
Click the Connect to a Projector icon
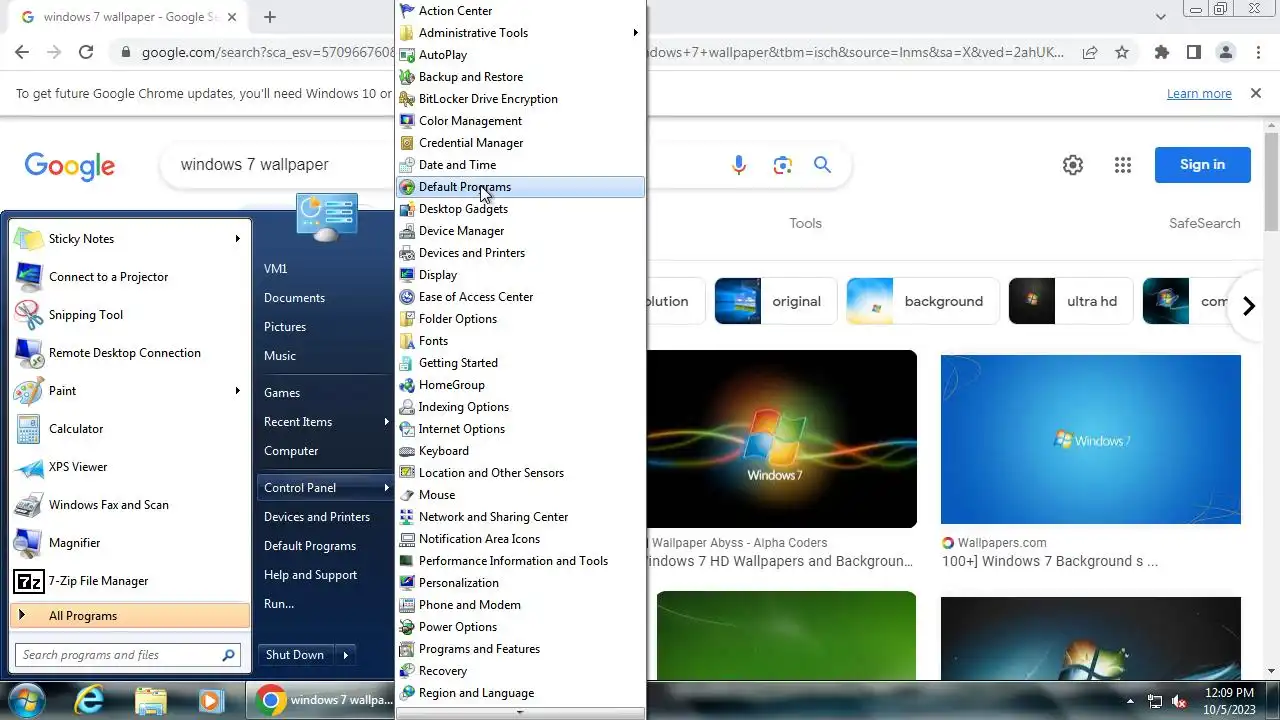29,277
